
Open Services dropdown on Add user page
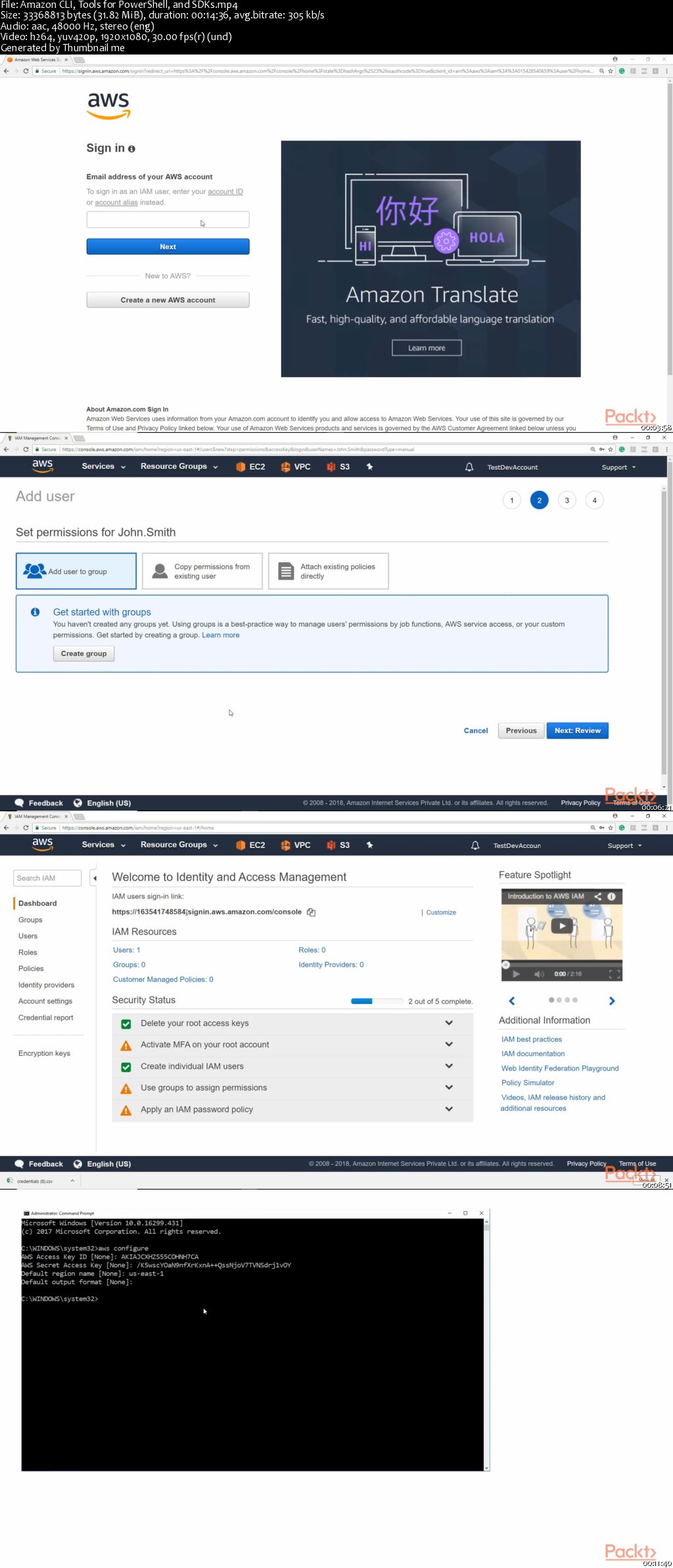103,466
